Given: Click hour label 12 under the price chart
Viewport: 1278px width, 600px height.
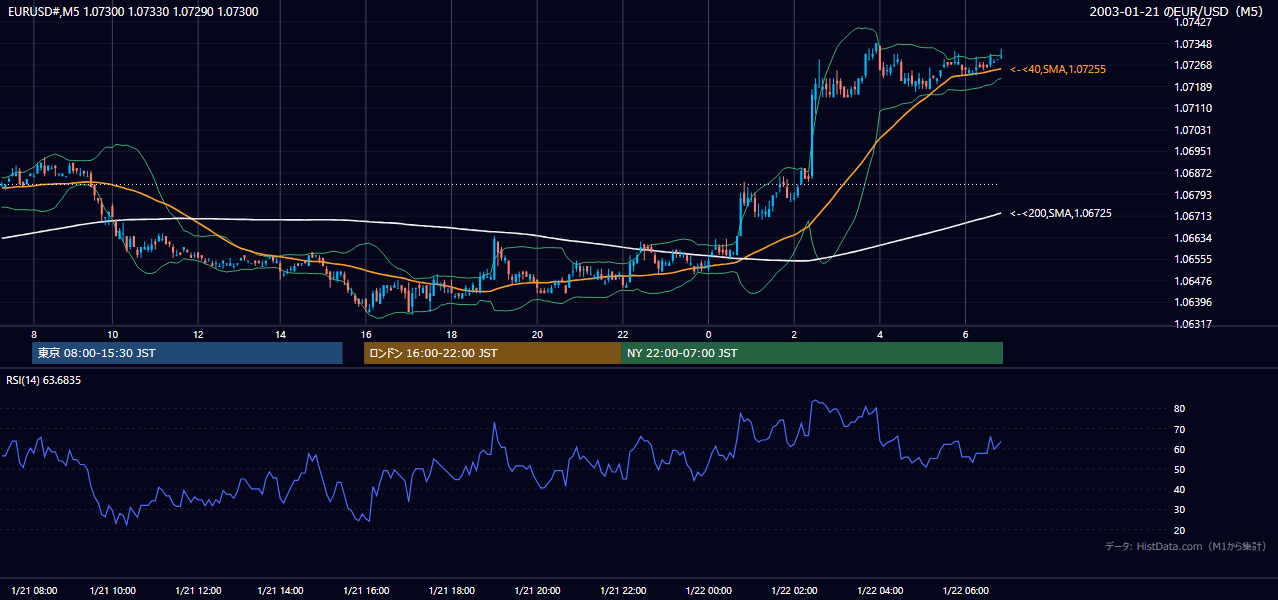Looking at the screenshot, I should (x=198, y=334).
